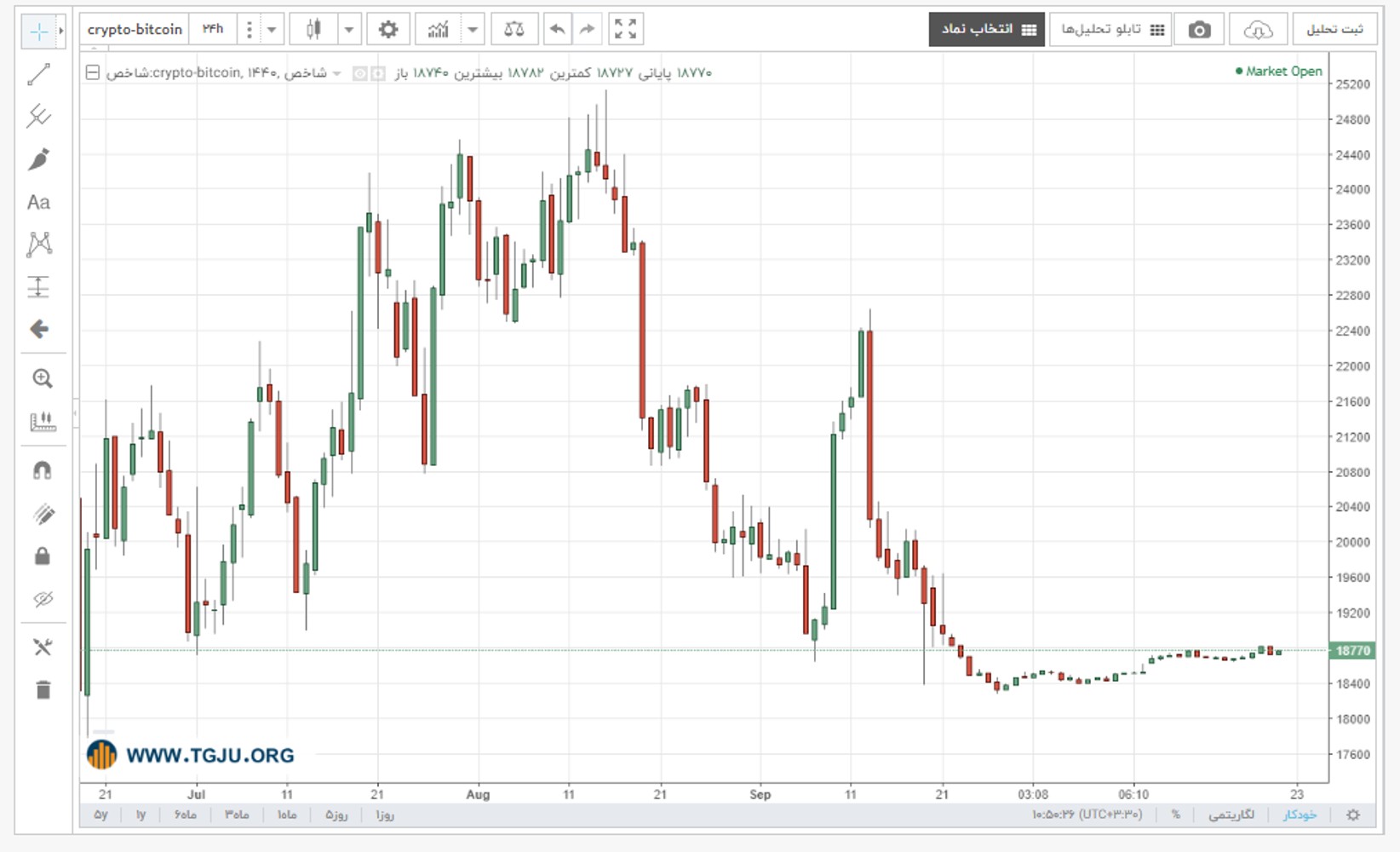Toggle lock all drawing tools

(x=42, y=556)
